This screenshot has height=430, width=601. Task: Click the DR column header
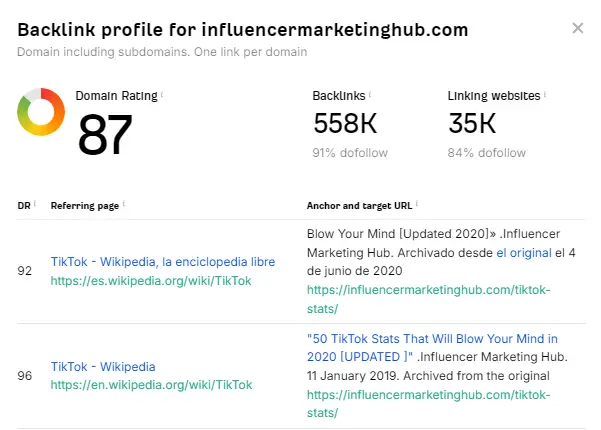24,205
